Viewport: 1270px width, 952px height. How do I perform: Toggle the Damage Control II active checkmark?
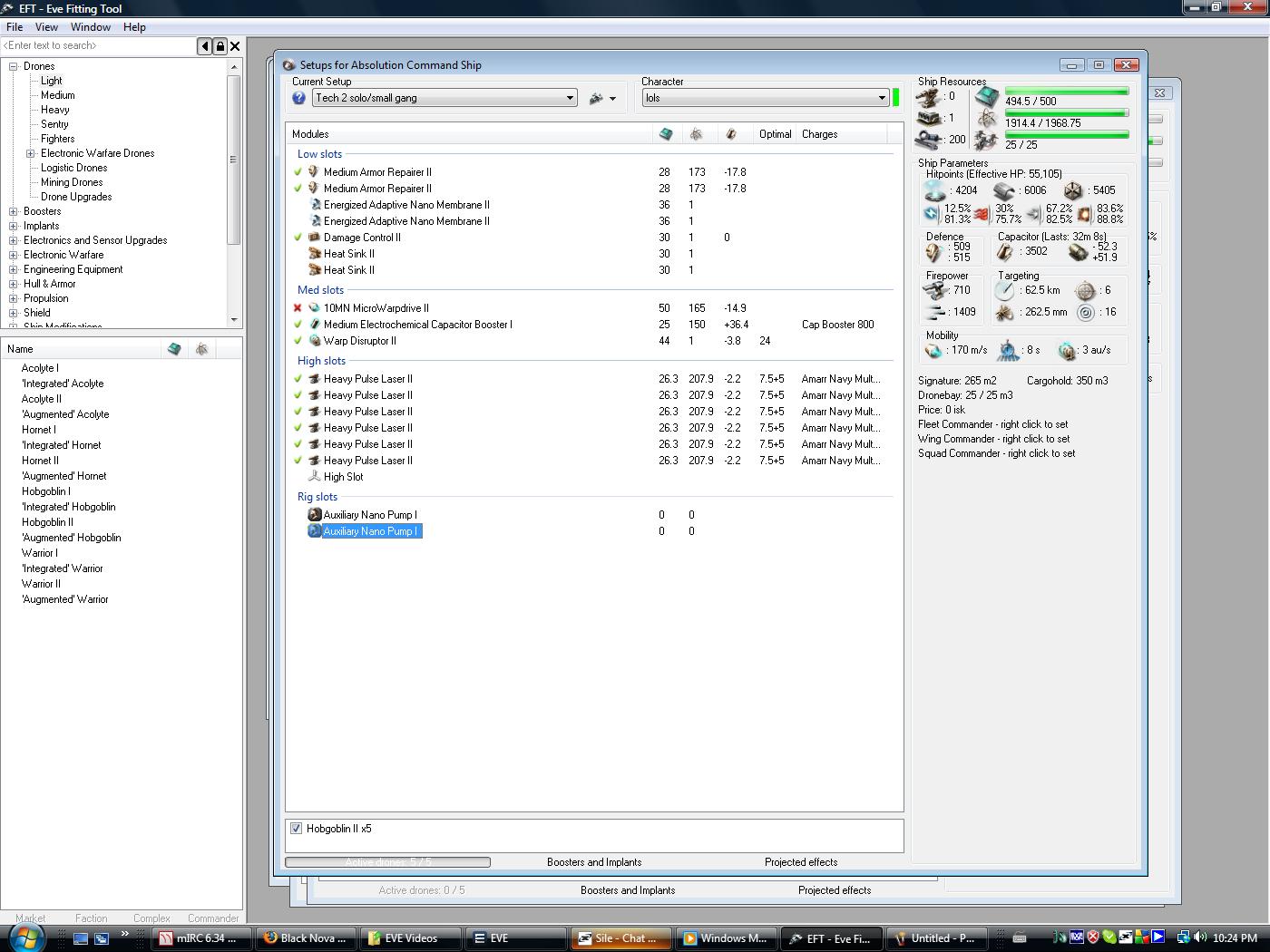pyautogui.click(x=298, y=238)
